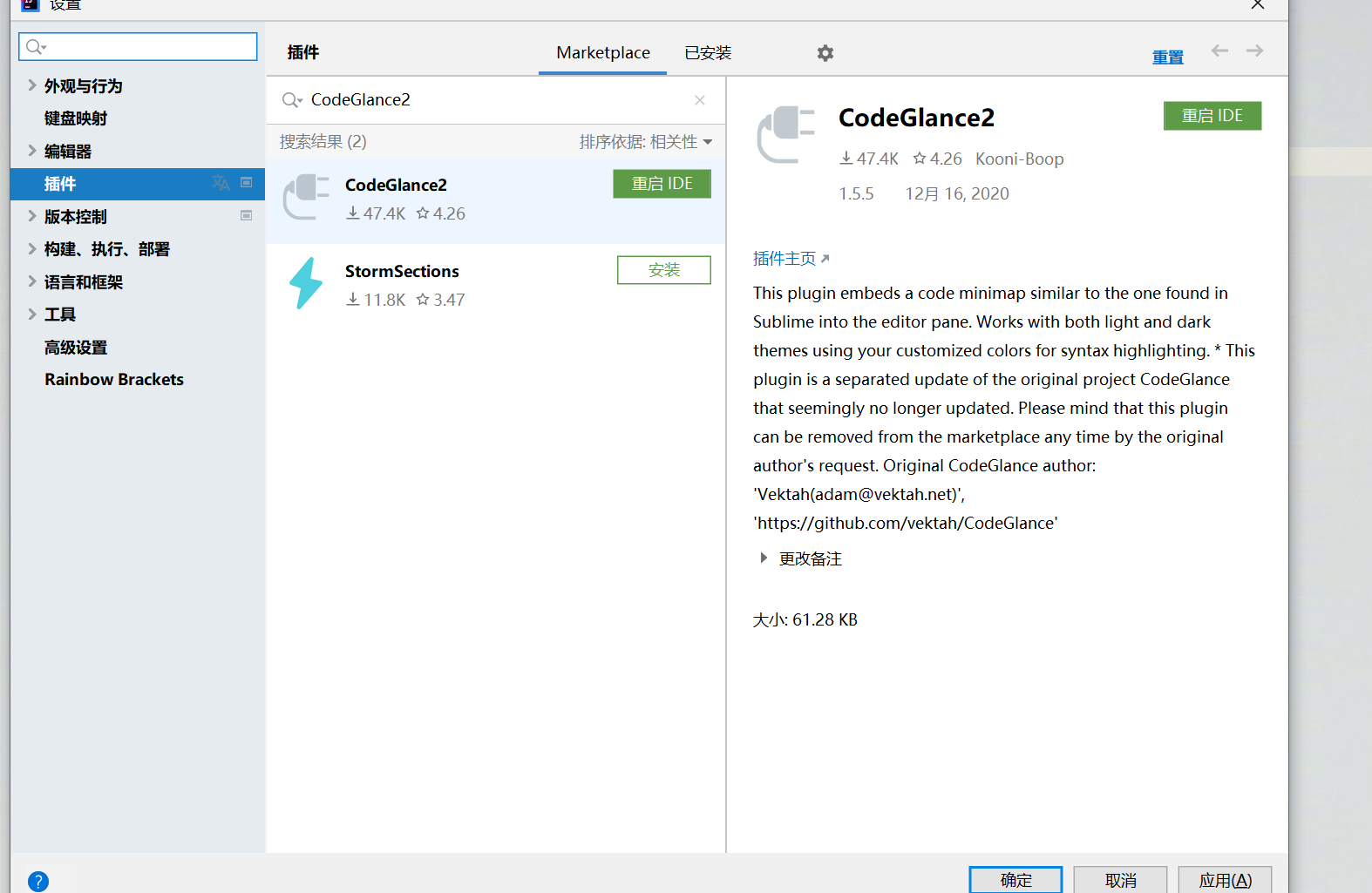Click the 11.8K downloads count for StormSections
Viewport: 1372px width, 893px height.
(376, 300)
